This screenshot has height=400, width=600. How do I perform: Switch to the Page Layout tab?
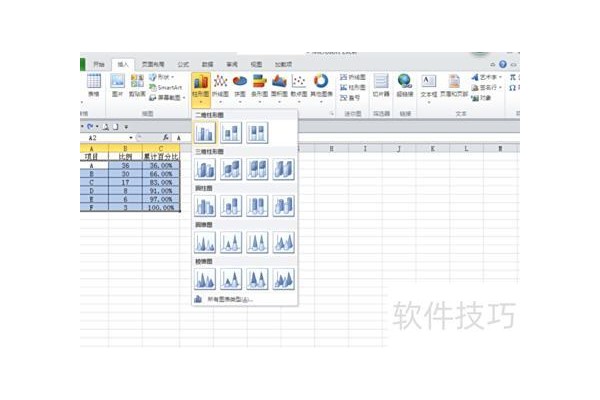tap(153, 64)
